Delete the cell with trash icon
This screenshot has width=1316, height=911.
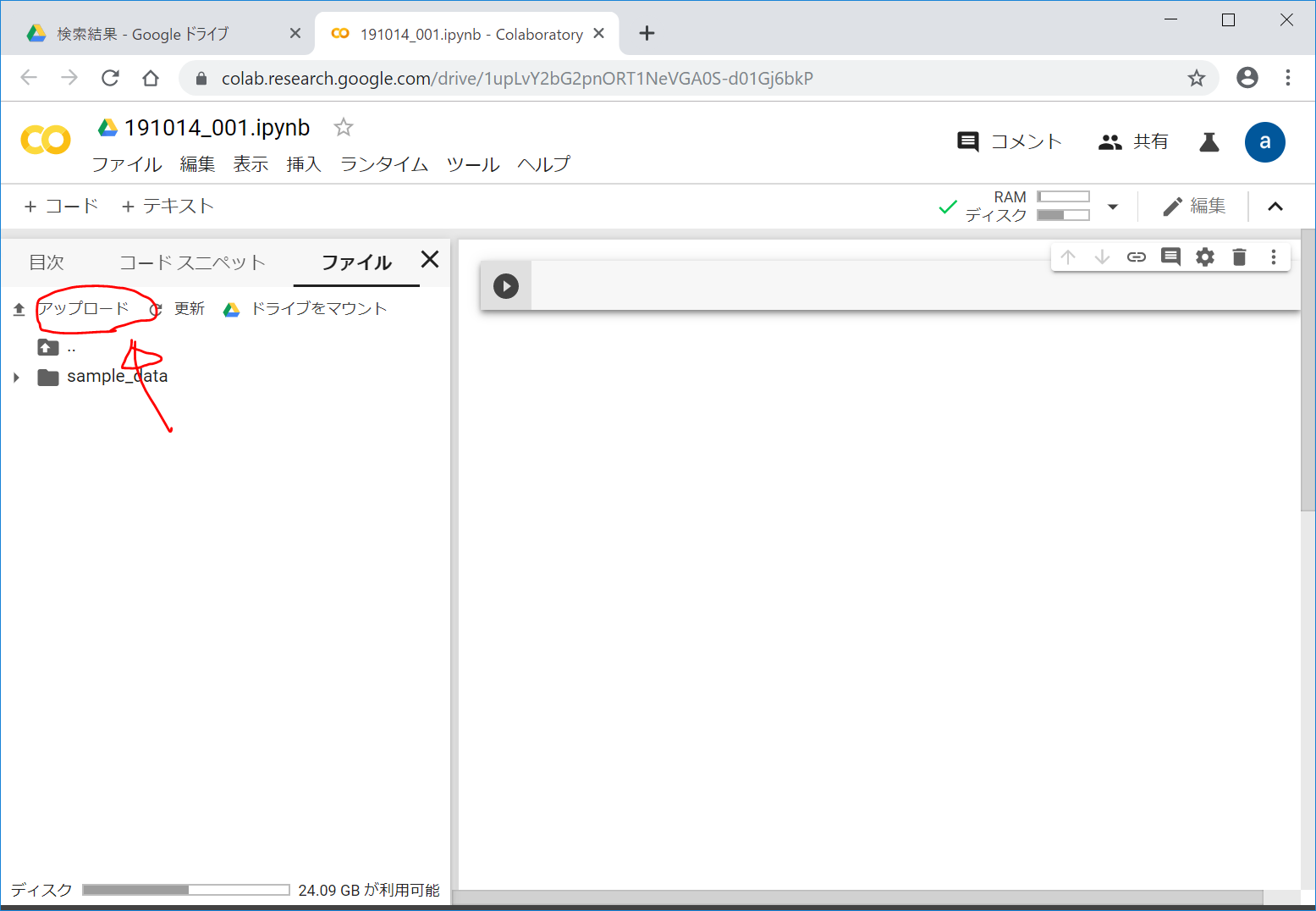(1239, 257)
